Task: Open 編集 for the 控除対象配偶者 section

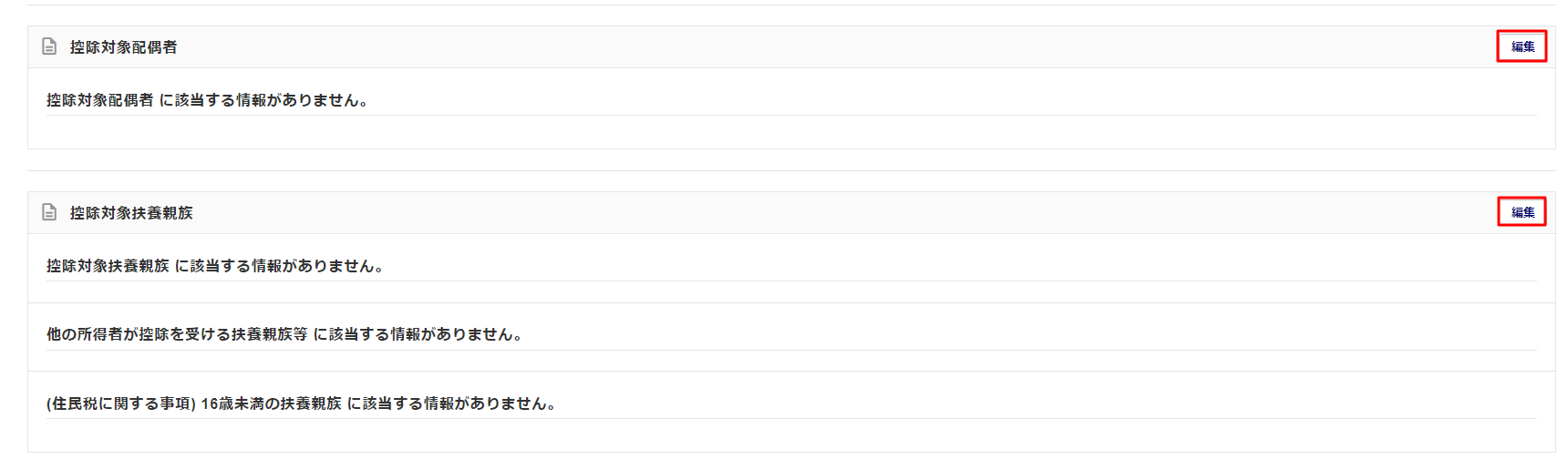Action: coord(1522,46)
